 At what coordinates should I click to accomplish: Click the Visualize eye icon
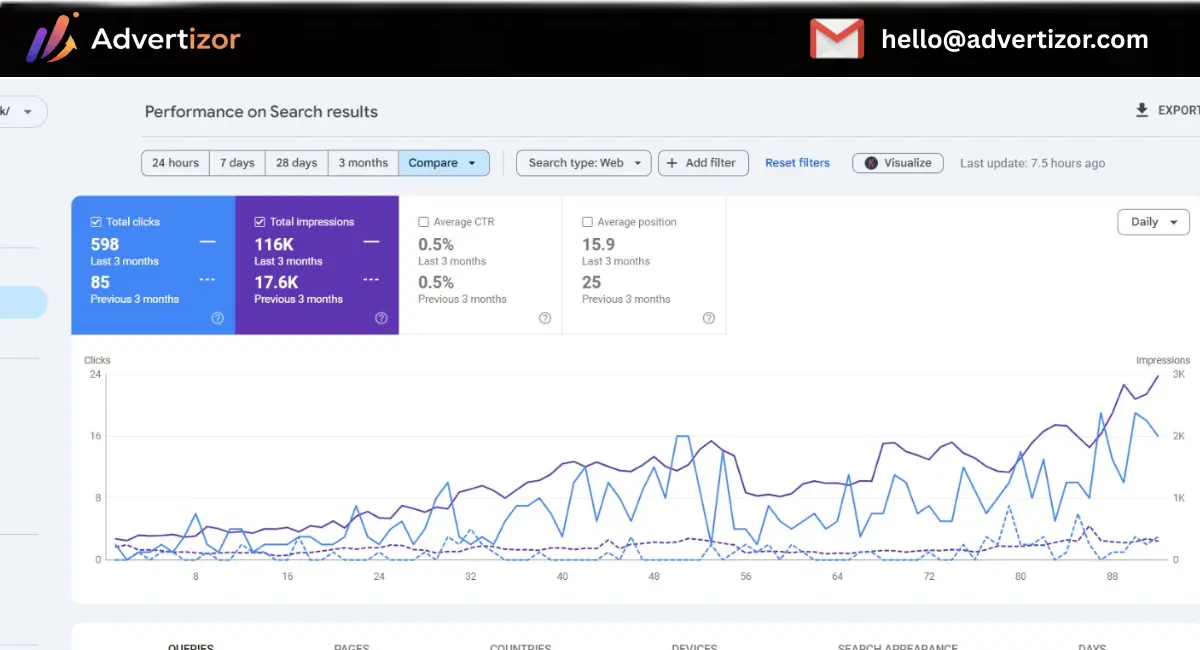871,162
